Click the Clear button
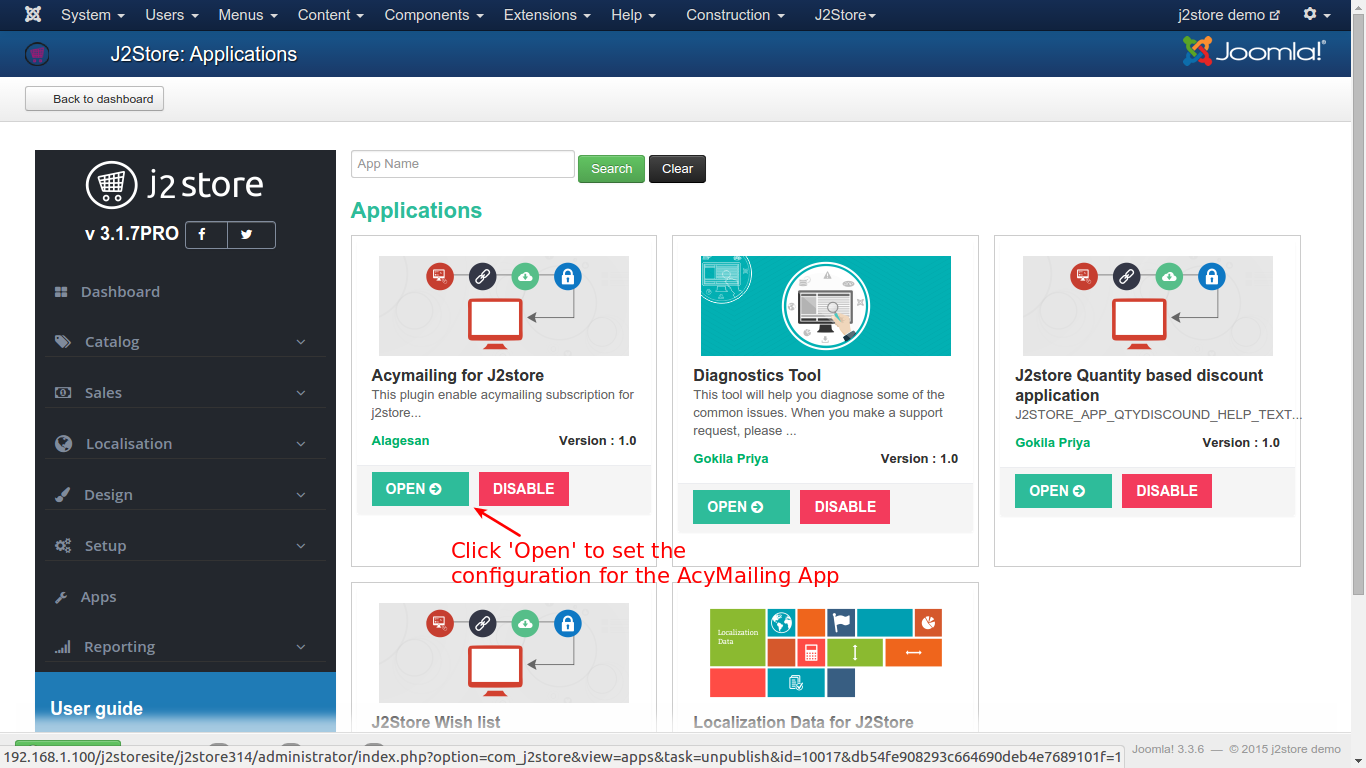1366x768 pixels. pos(677,169)
